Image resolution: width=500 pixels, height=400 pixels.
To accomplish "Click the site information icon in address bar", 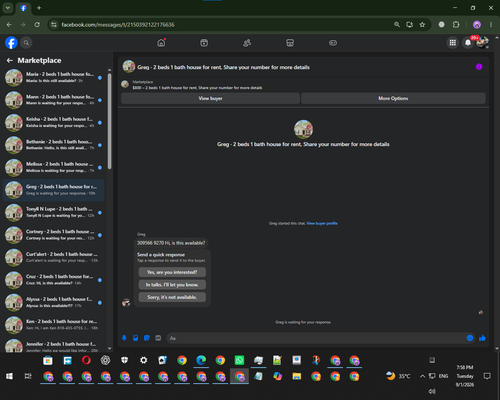I will tap(54, 25).
